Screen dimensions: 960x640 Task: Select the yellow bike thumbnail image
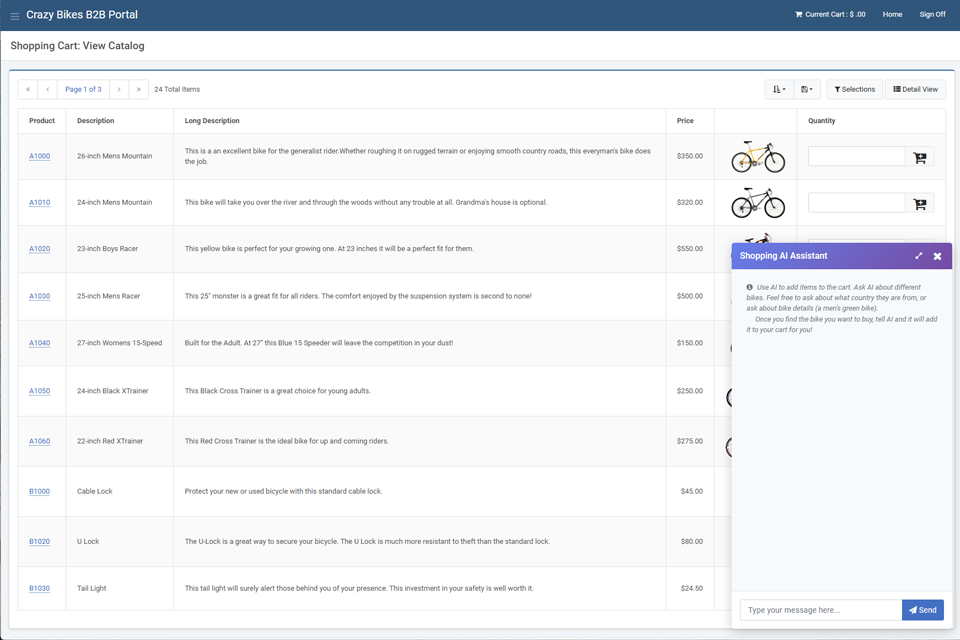click(758, 156)
